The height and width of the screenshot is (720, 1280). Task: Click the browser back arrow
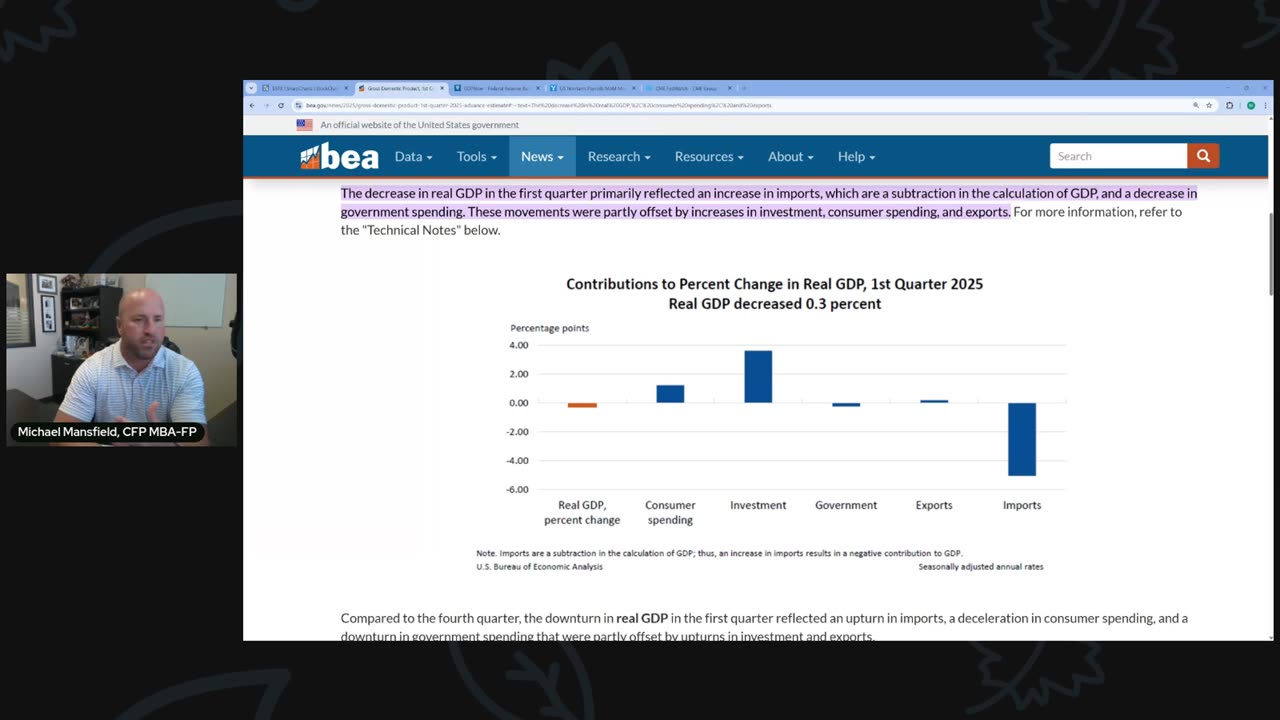[x=252, y=105]
